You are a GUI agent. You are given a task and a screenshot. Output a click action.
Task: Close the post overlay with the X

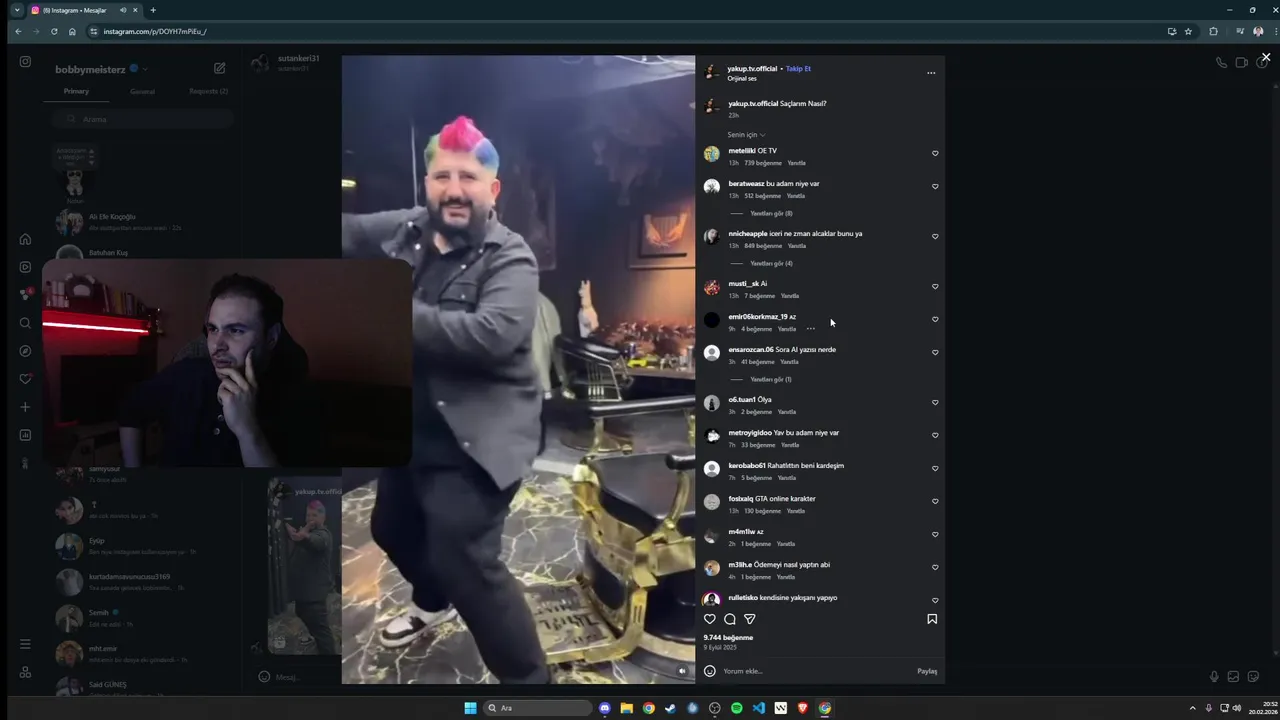pyautogui.click(x=1266, y=57)
